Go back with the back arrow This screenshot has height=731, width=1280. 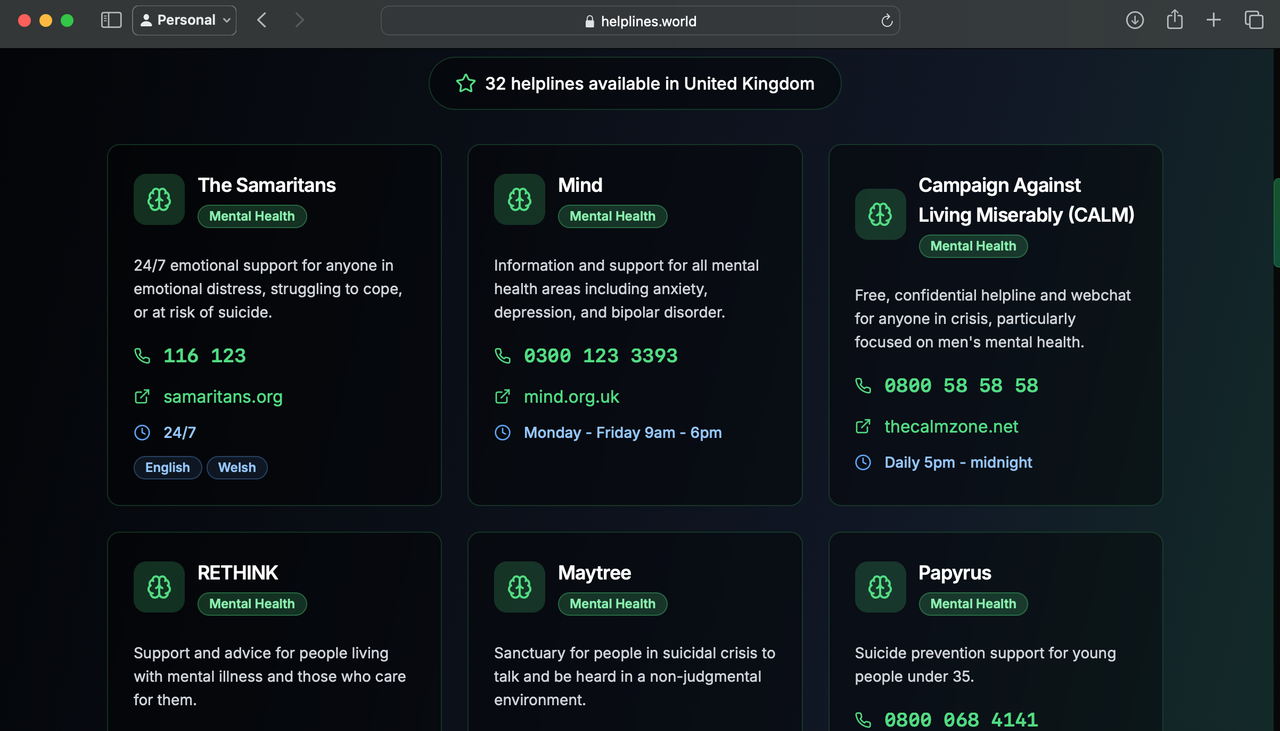coord(262,20)
